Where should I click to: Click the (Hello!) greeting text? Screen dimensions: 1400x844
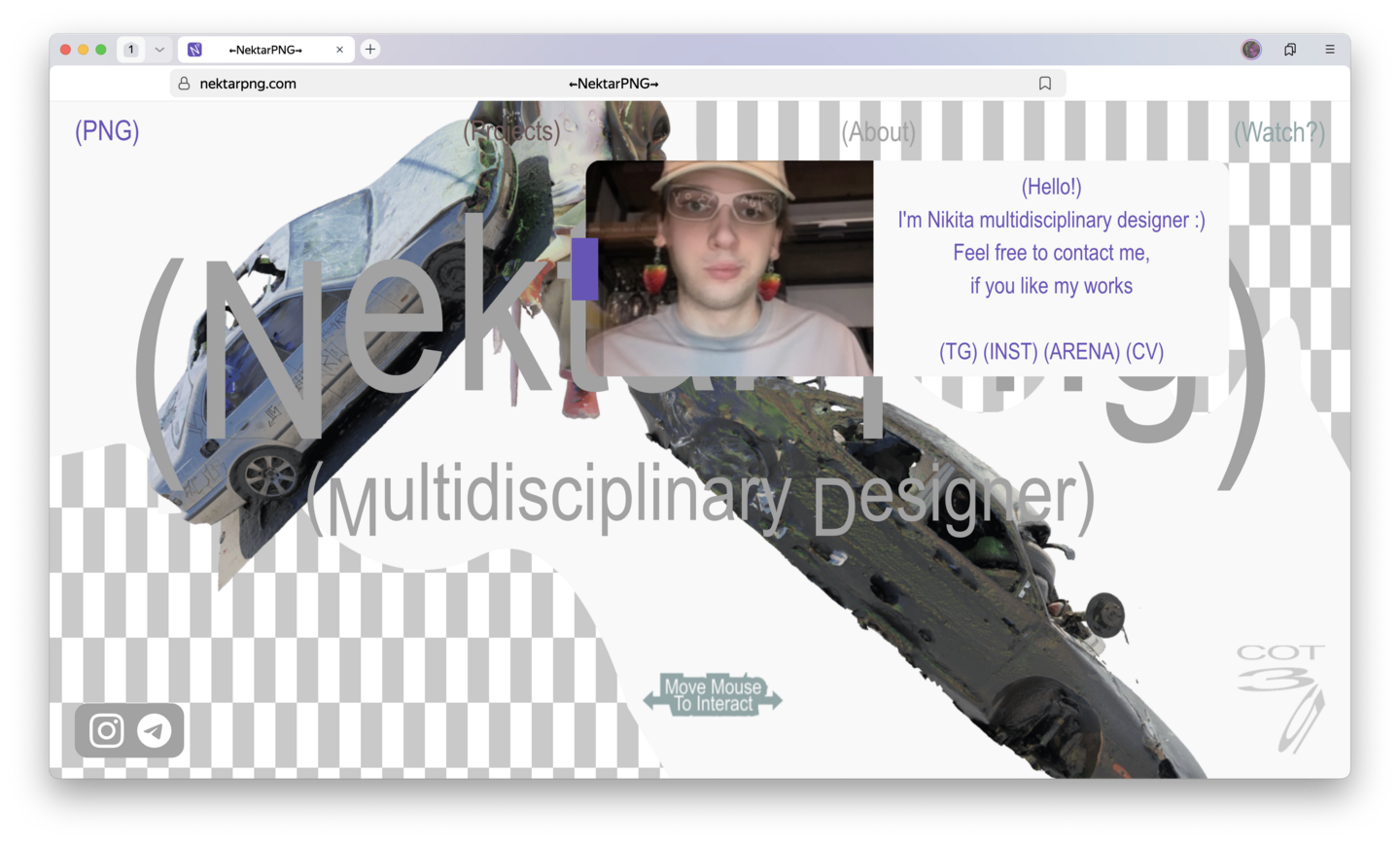[x=1051, y=187]
